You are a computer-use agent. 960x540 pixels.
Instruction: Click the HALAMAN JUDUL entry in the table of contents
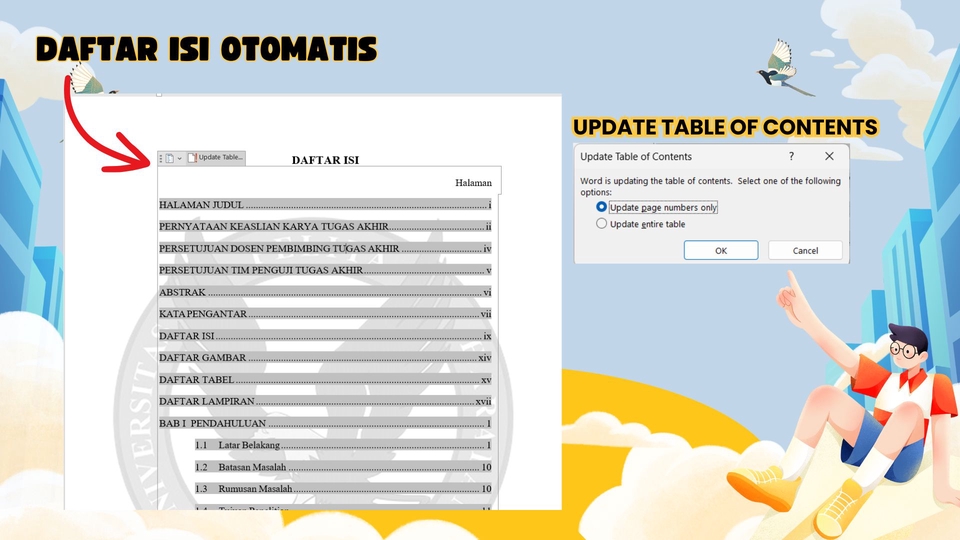point(202,205)
